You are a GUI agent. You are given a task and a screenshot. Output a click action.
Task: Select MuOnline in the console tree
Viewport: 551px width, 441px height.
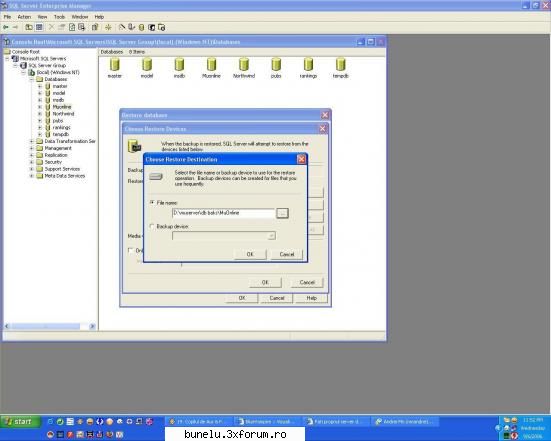point(62,107)
